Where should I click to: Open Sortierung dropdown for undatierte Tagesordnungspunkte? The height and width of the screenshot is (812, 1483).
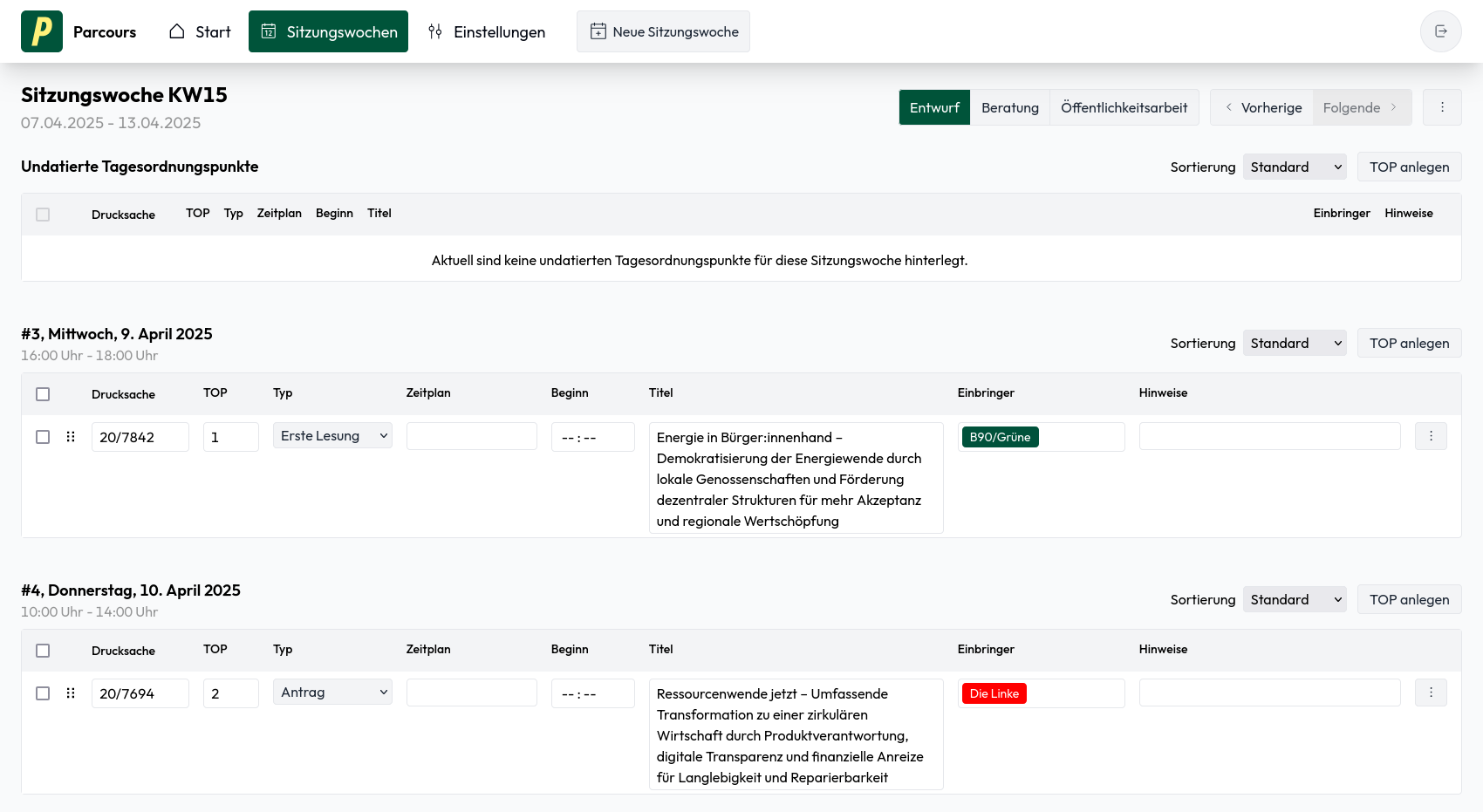(1295, 167)
